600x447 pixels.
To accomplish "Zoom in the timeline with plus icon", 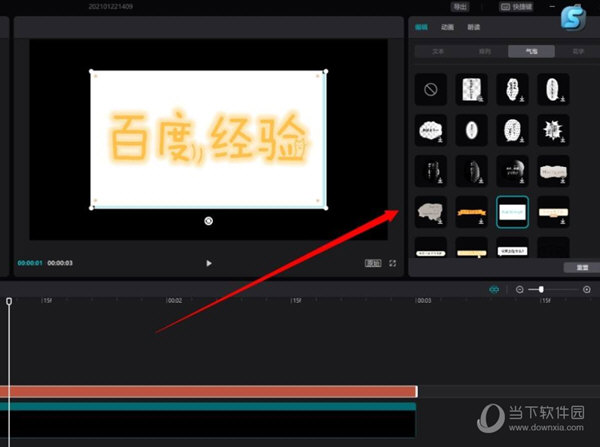I will pyautogui.click(x=587, y=290).
